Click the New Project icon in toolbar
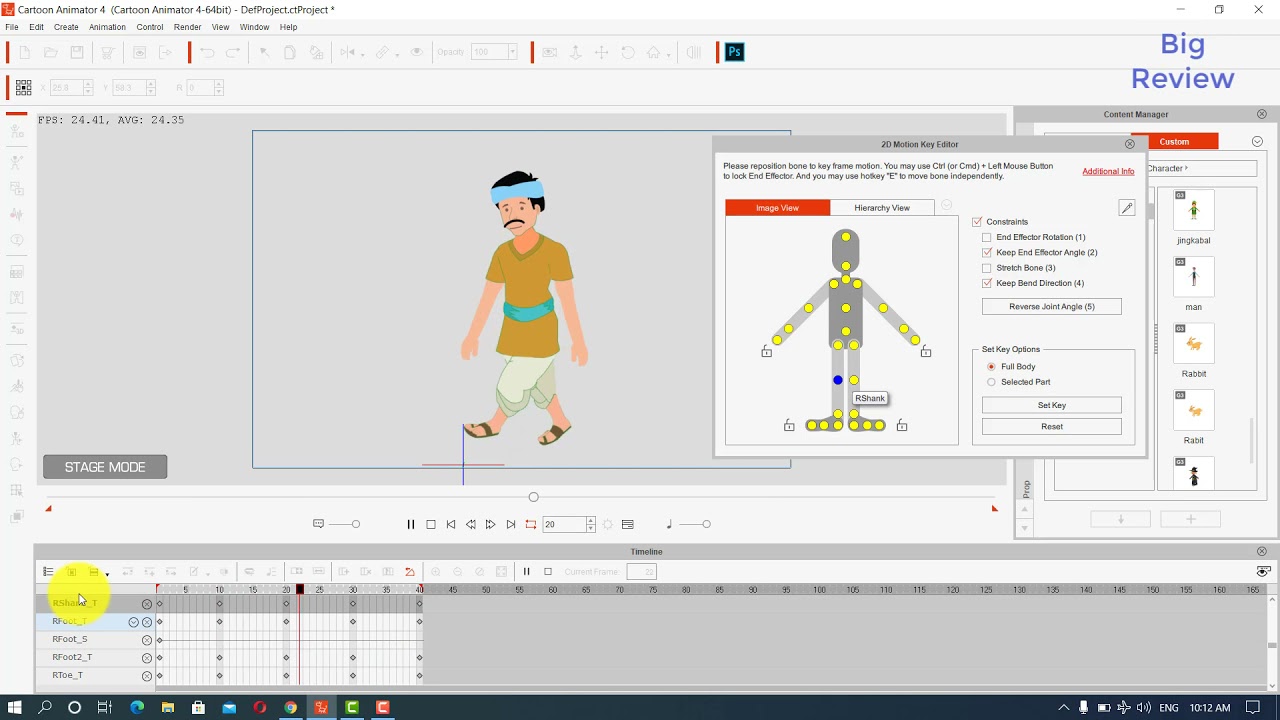The height and width of the screenshot is (720, 1280). coord(25,52)
